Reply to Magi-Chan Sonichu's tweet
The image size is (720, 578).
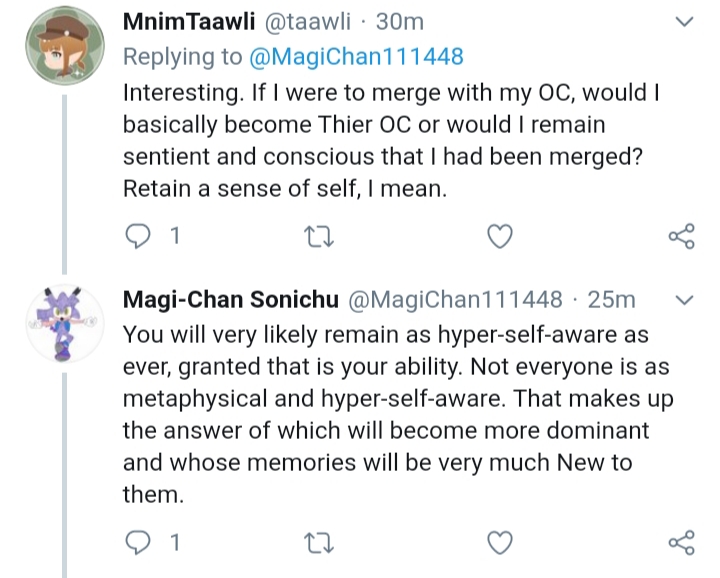pos(138,543)
